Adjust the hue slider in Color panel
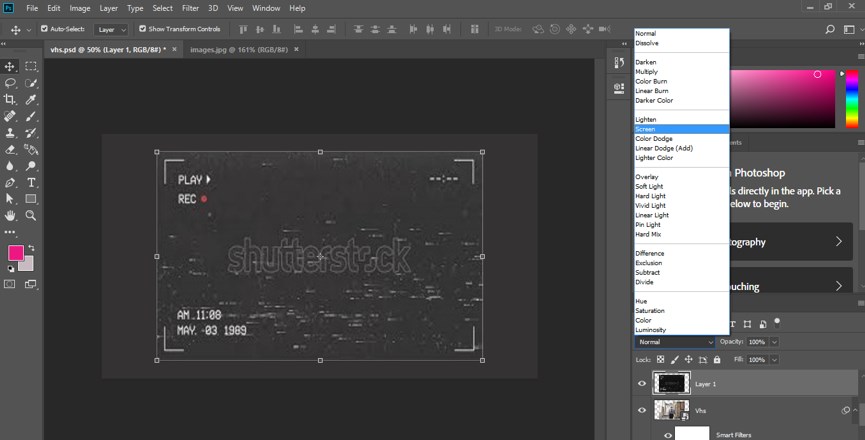865x440 pixels. tap(852, 99)
